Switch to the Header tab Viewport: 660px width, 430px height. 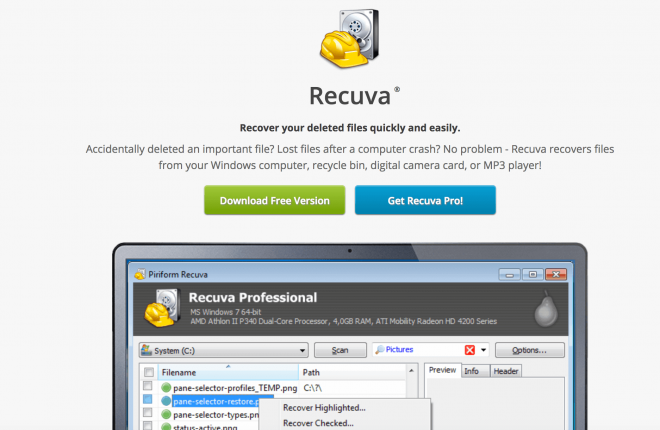coord(506,371)
